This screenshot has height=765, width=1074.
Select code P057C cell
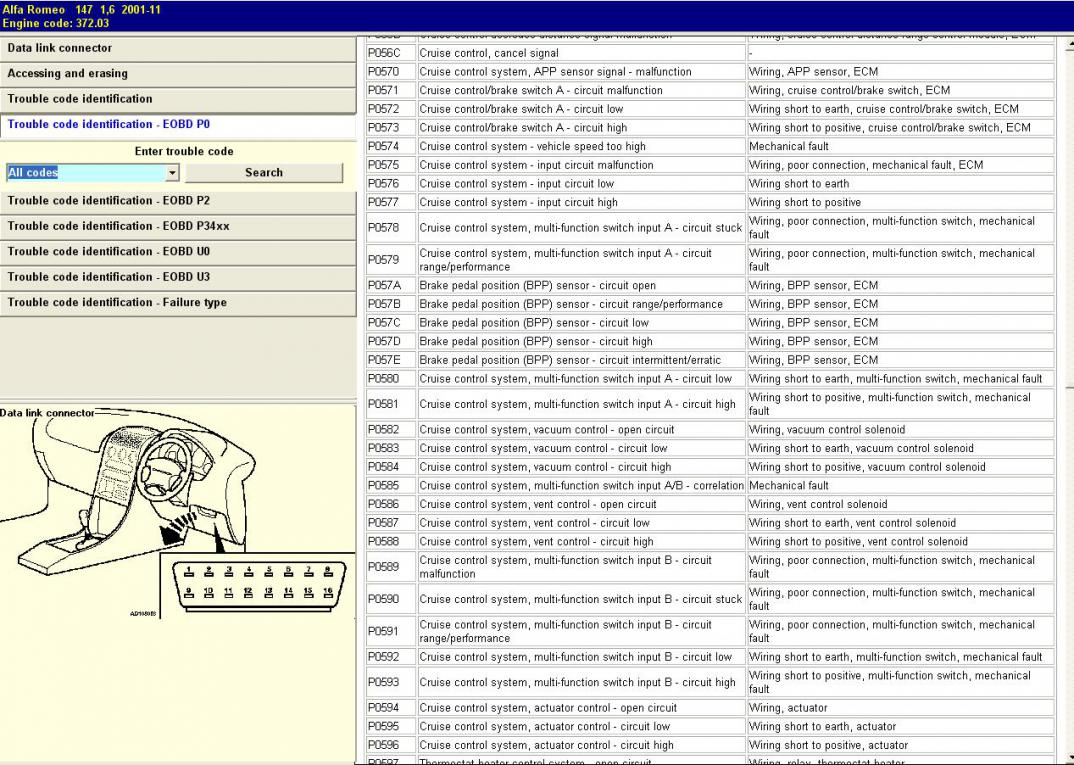[391, 323]
